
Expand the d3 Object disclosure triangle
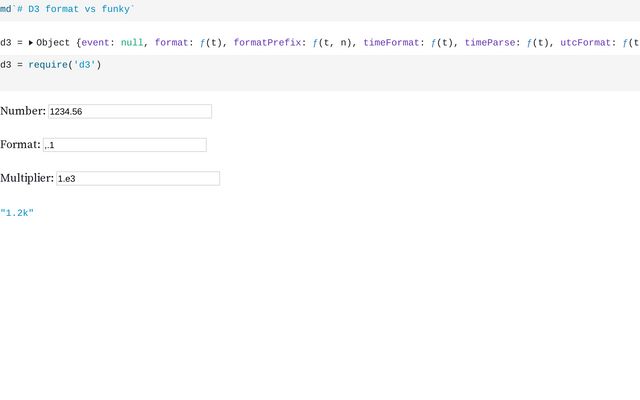(31, 43)
